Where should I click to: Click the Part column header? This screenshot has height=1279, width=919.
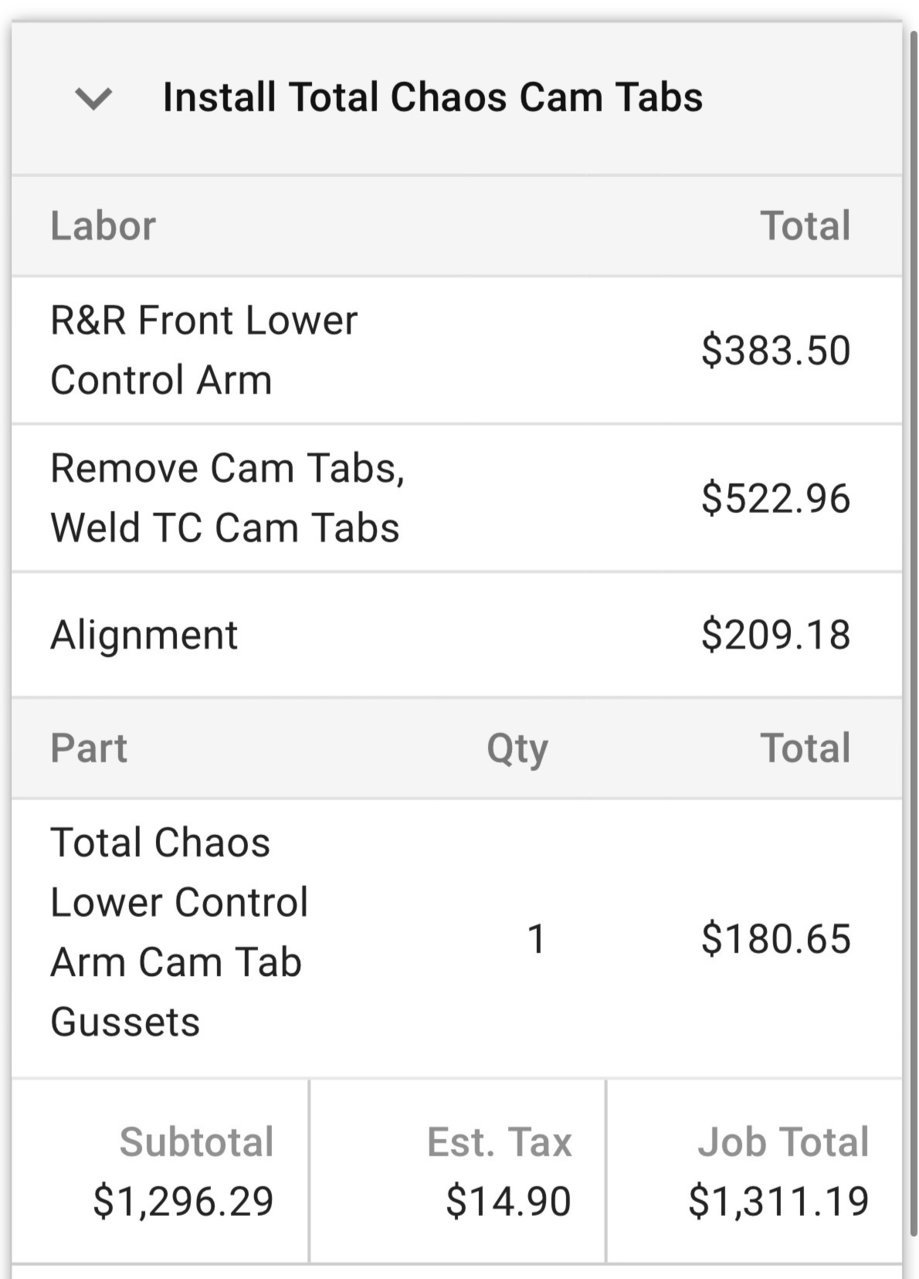click(x=89, y=748)
